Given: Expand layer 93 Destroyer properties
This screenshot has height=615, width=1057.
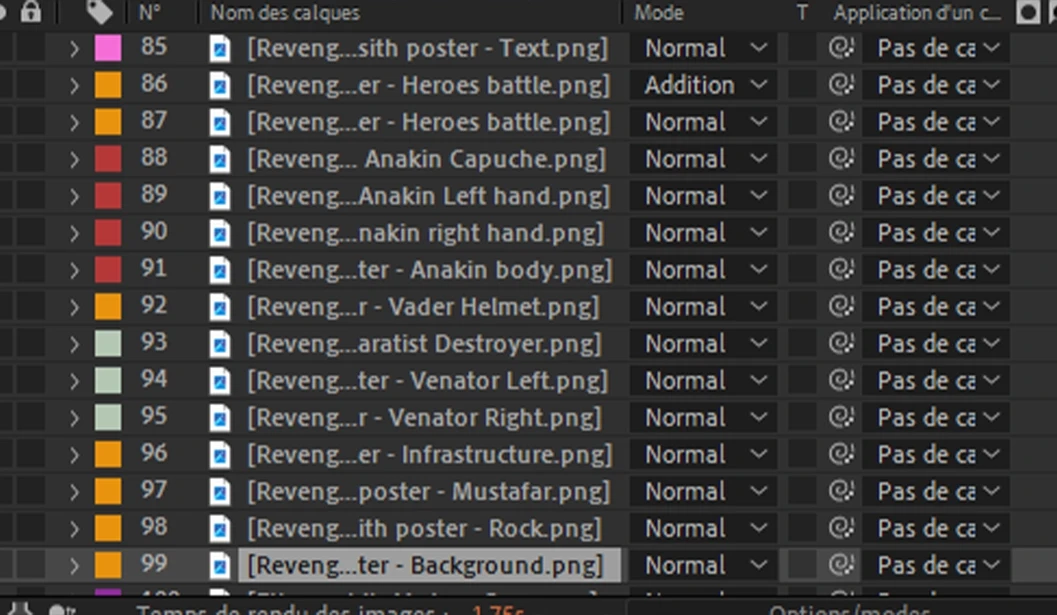Looking at the screenshot, I should pyautogui.click(x=74, y=344).
